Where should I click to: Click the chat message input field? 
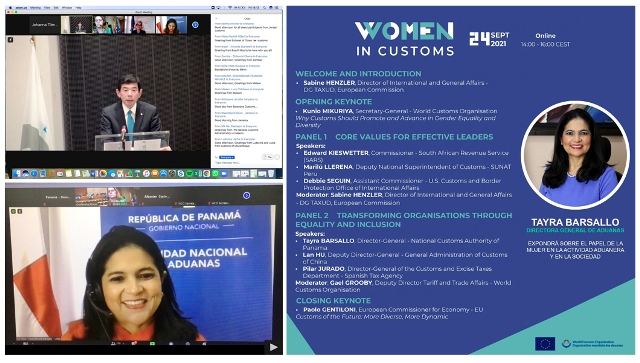245,163
